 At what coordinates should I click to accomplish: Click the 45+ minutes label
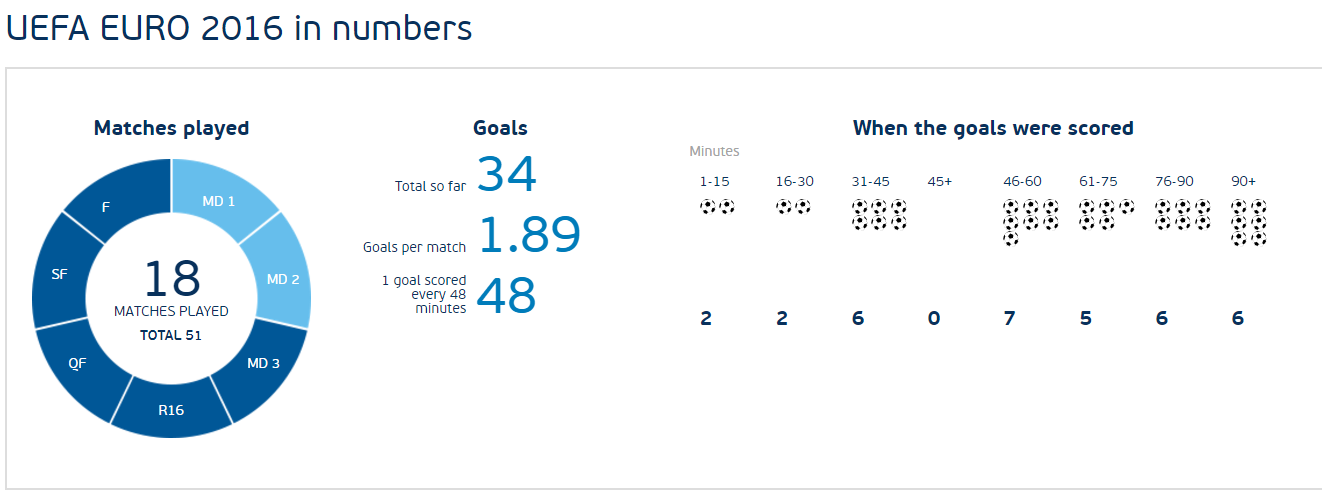point(940,182)
